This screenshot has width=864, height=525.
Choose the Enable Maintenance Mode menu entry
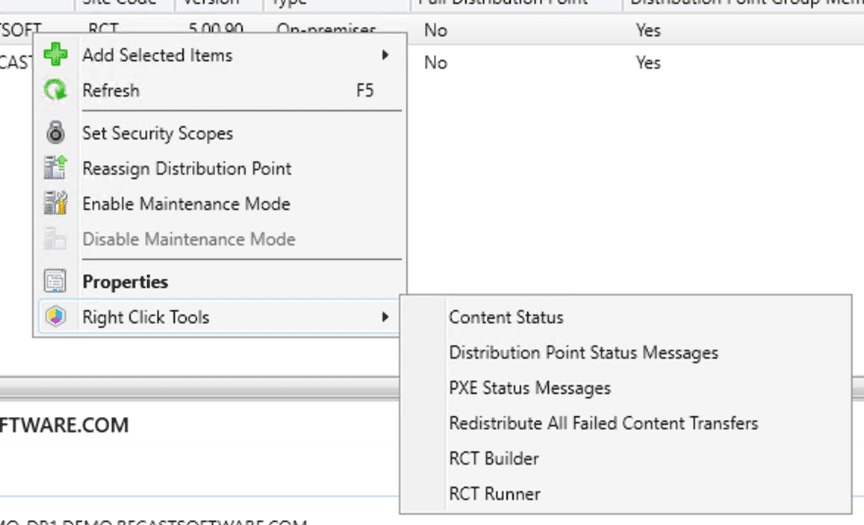click(186, 204)
